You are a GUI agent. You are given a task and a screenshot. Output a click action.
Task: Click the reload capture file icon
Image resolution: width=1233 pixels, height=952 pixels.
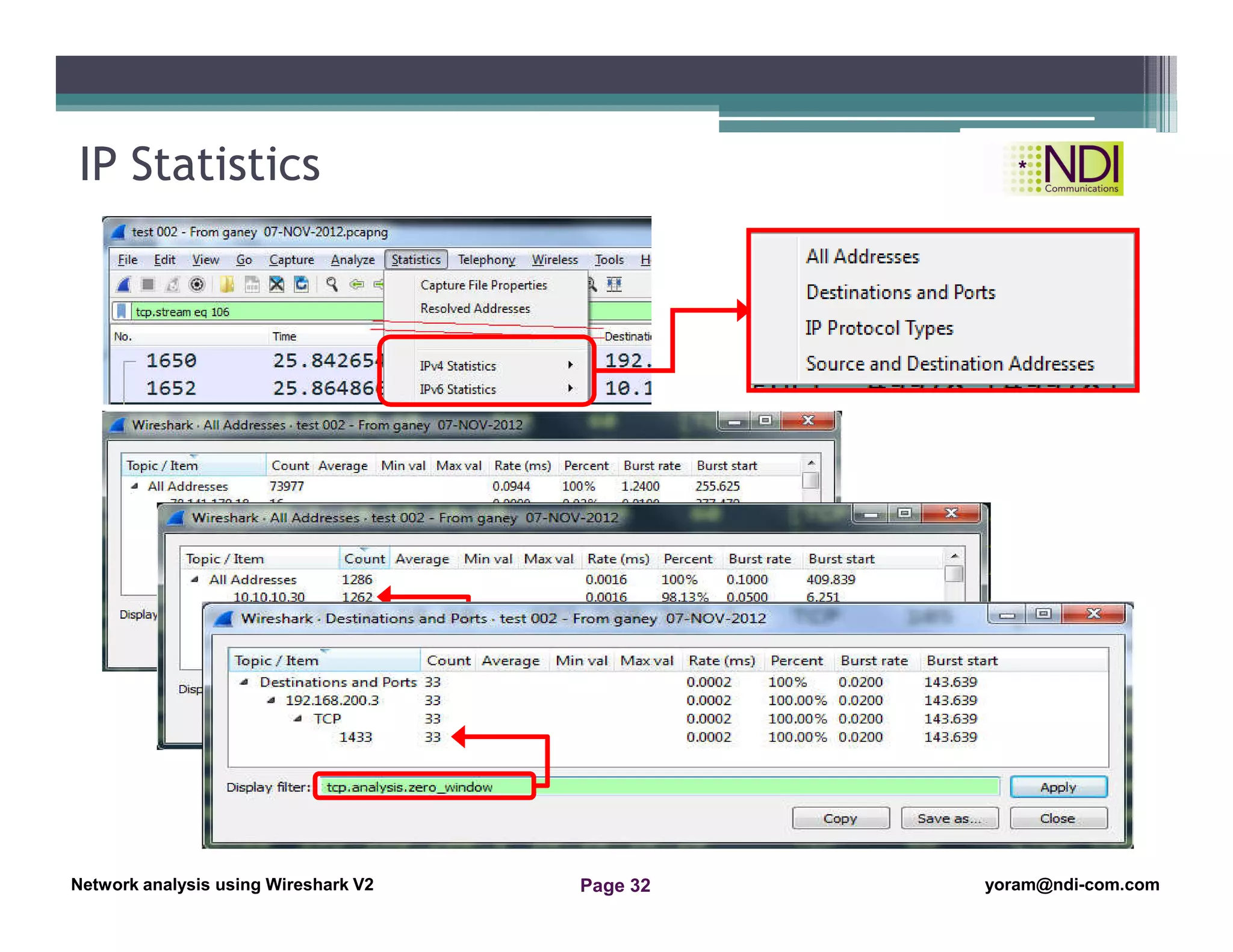(x=301, y=284)
